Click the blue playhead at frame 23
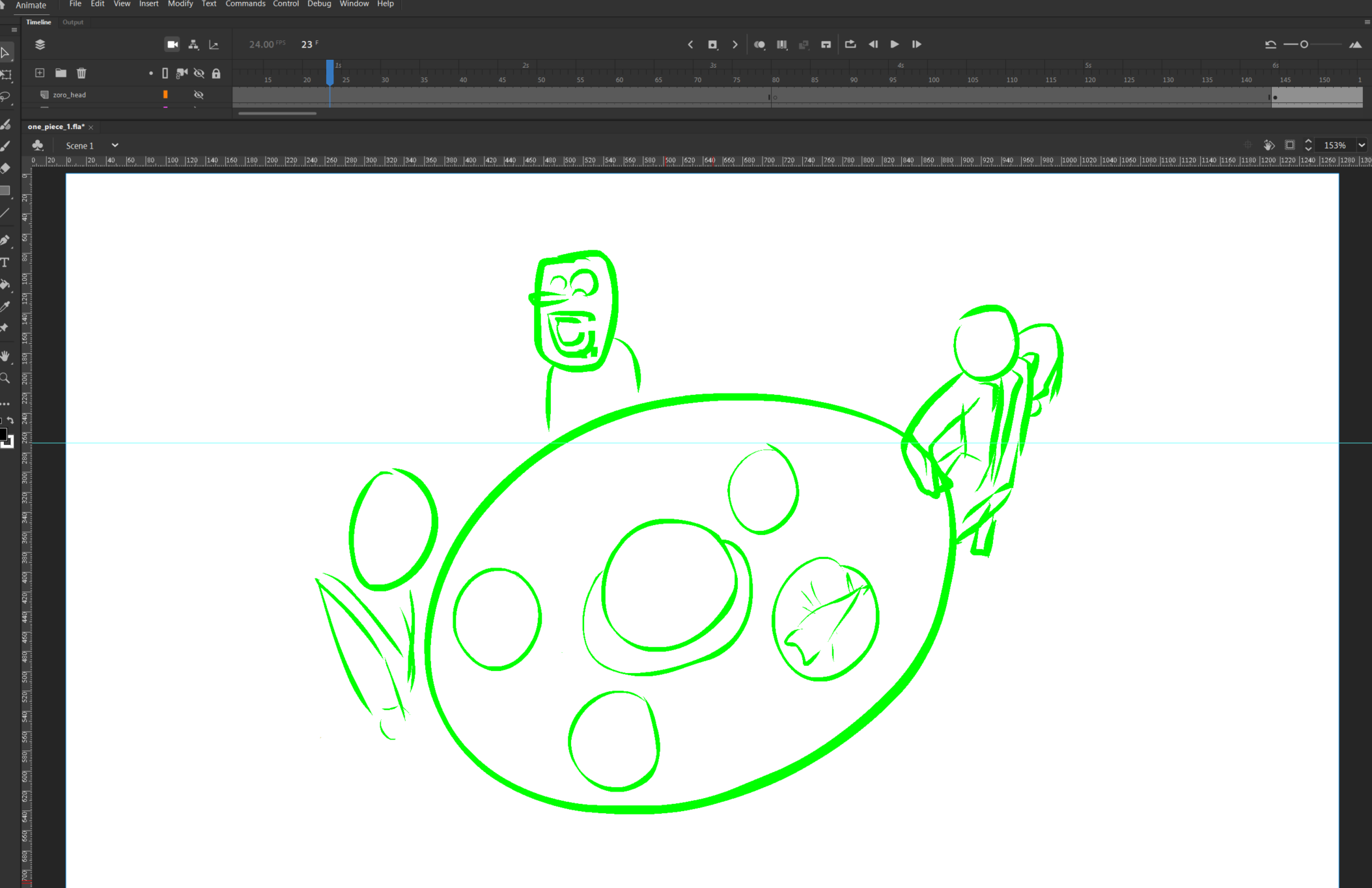1372x888 pixels. 330,72
